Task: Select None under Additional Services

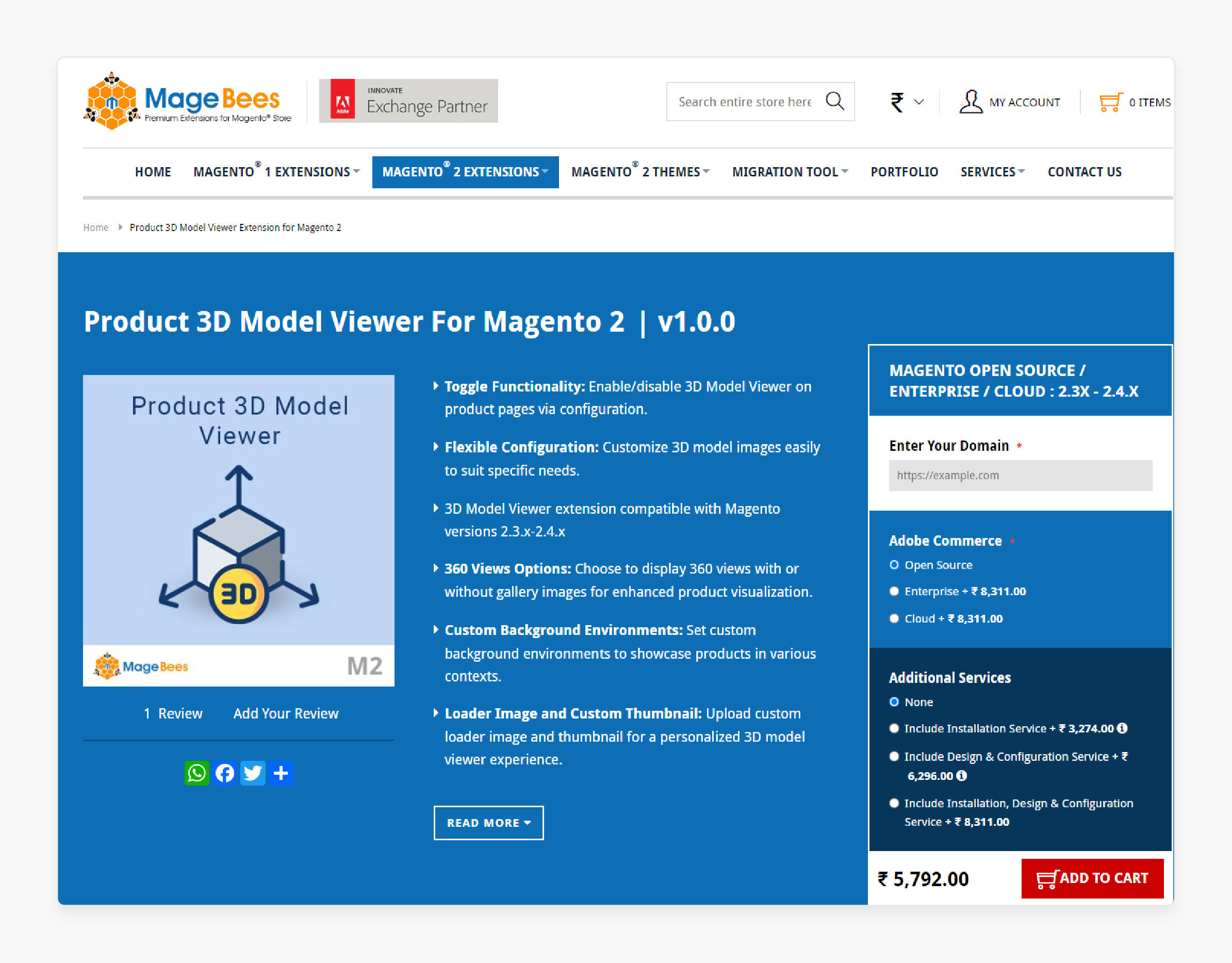Action: coord(894,702)
